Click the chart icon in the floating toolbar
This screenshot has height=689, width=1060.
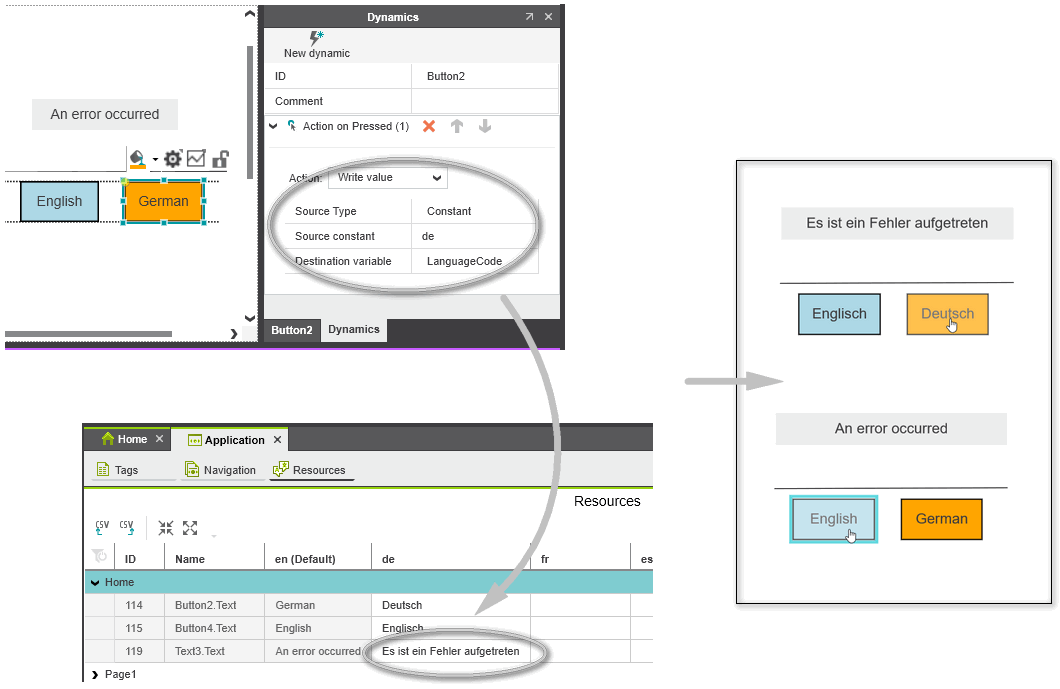196,159
